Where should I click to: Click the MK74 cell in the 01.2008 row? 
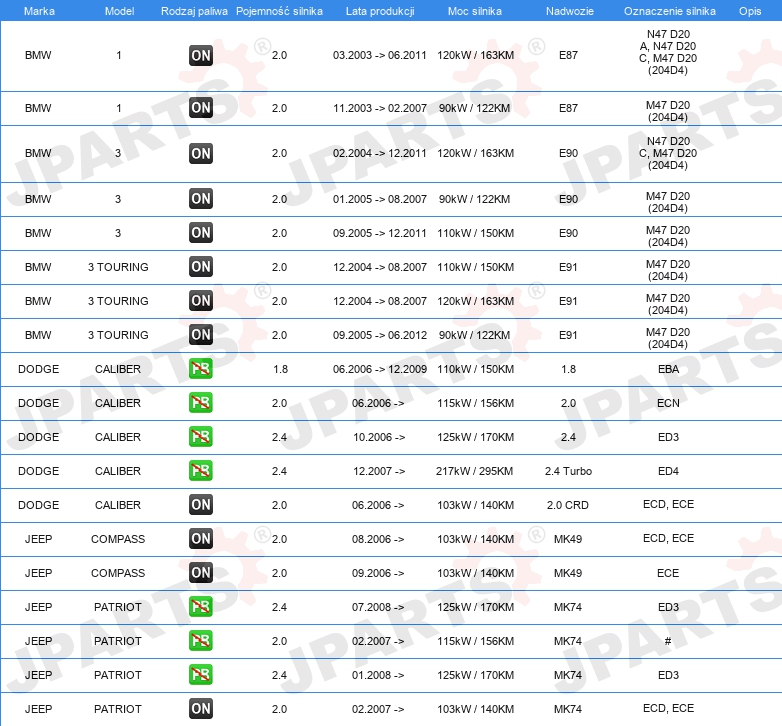click(568, 675)
